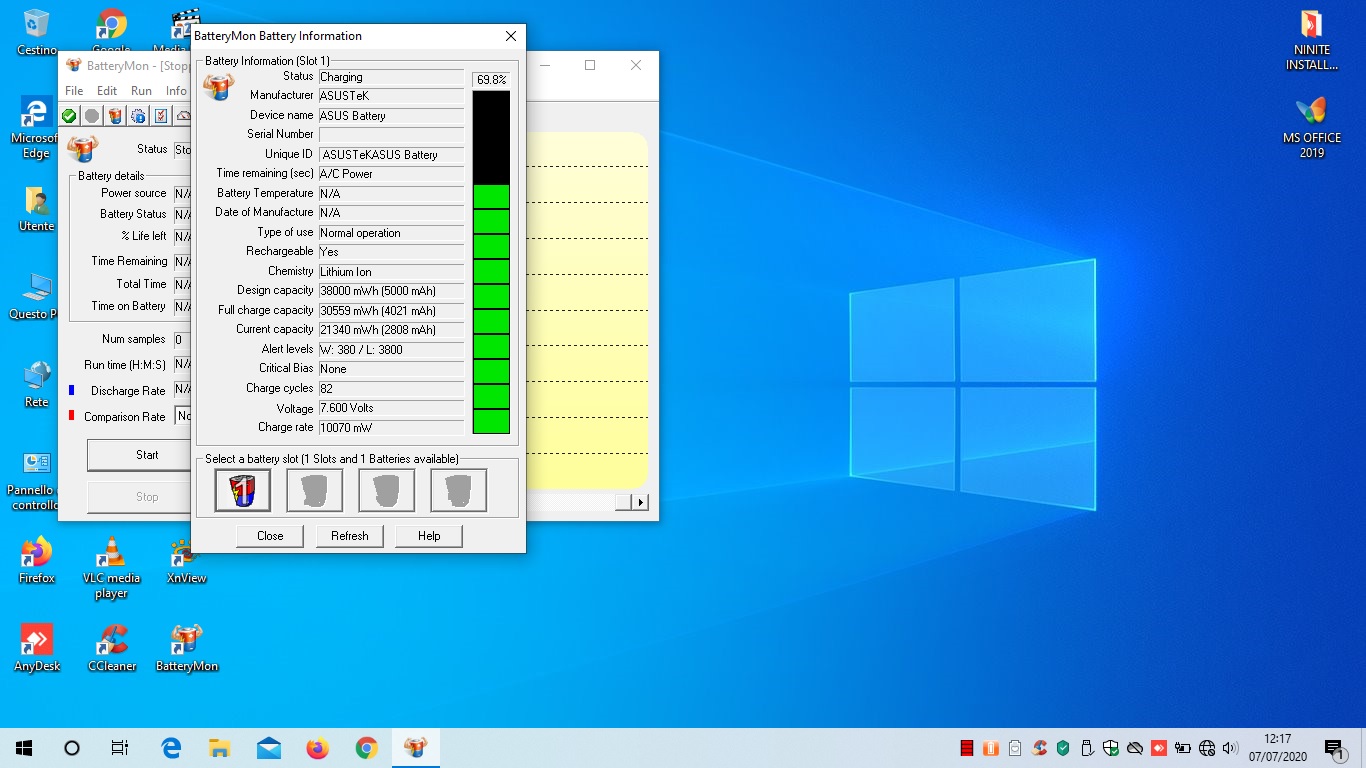Click the network globe tray icon

pos(1207,748)
